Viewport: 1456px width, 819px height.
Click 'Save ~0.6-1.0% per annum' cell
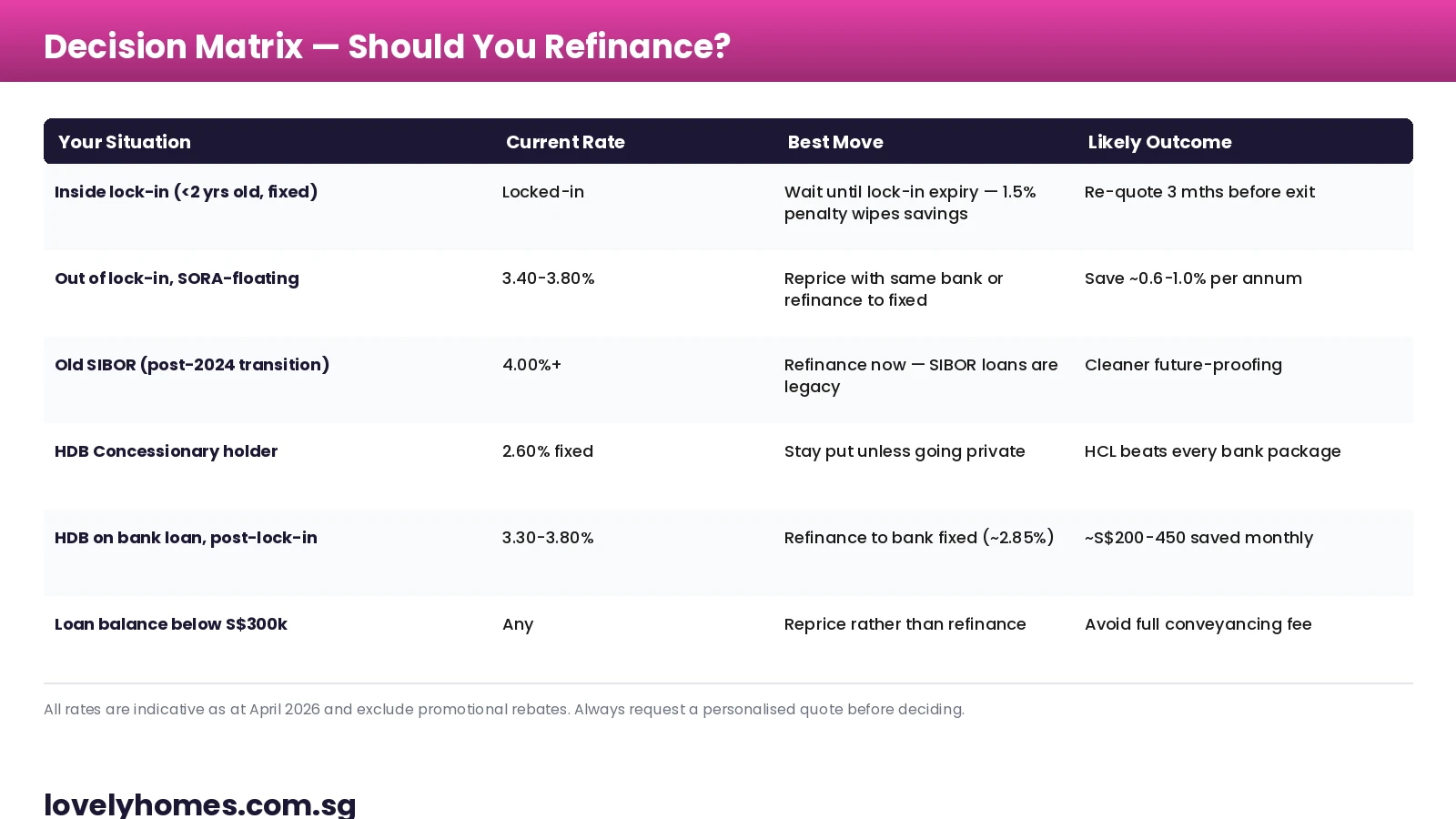pyautogui.click(x=1193, y=278)
